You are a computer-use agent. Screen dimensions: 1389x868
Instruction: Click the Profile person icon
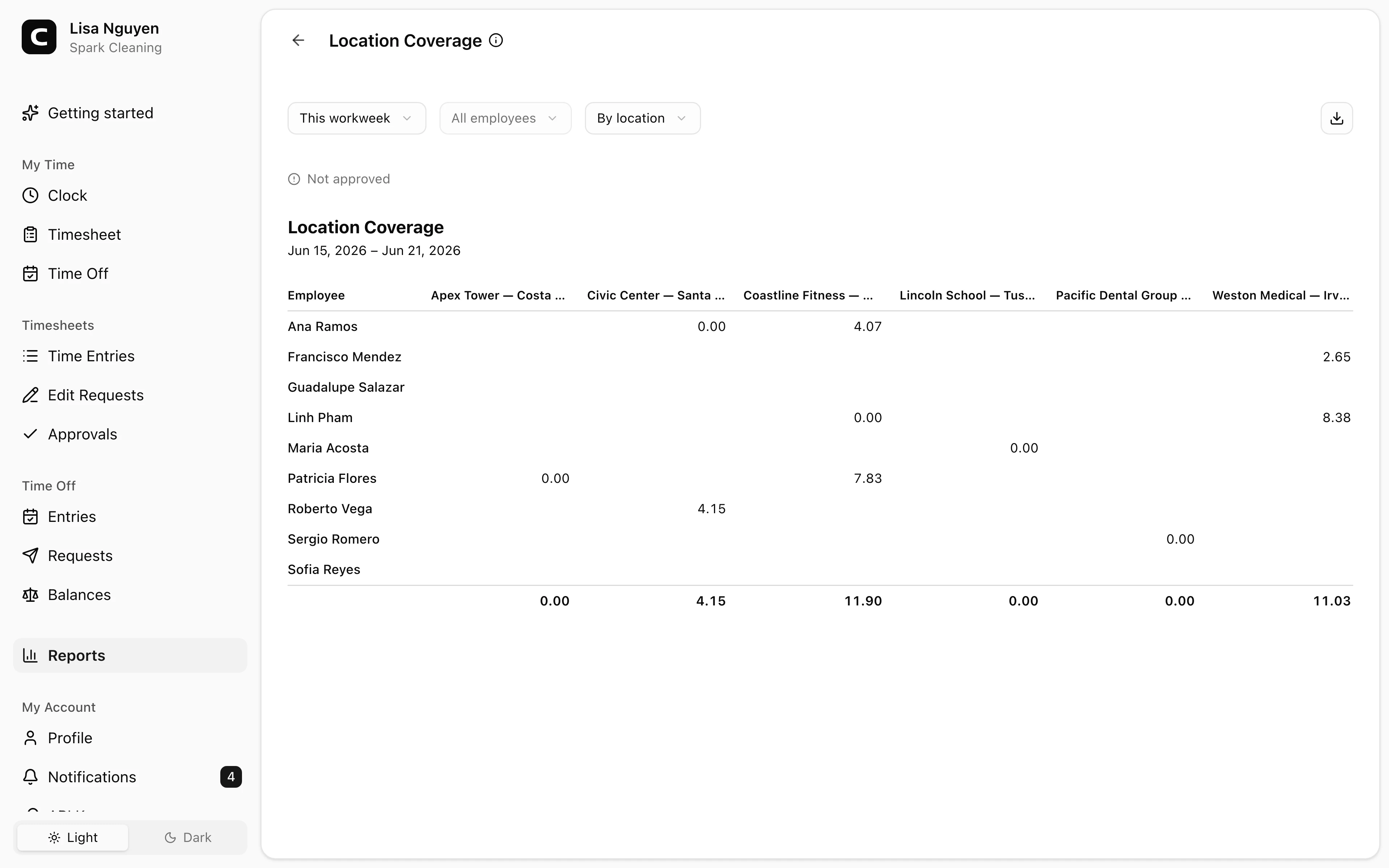(30, 738)
